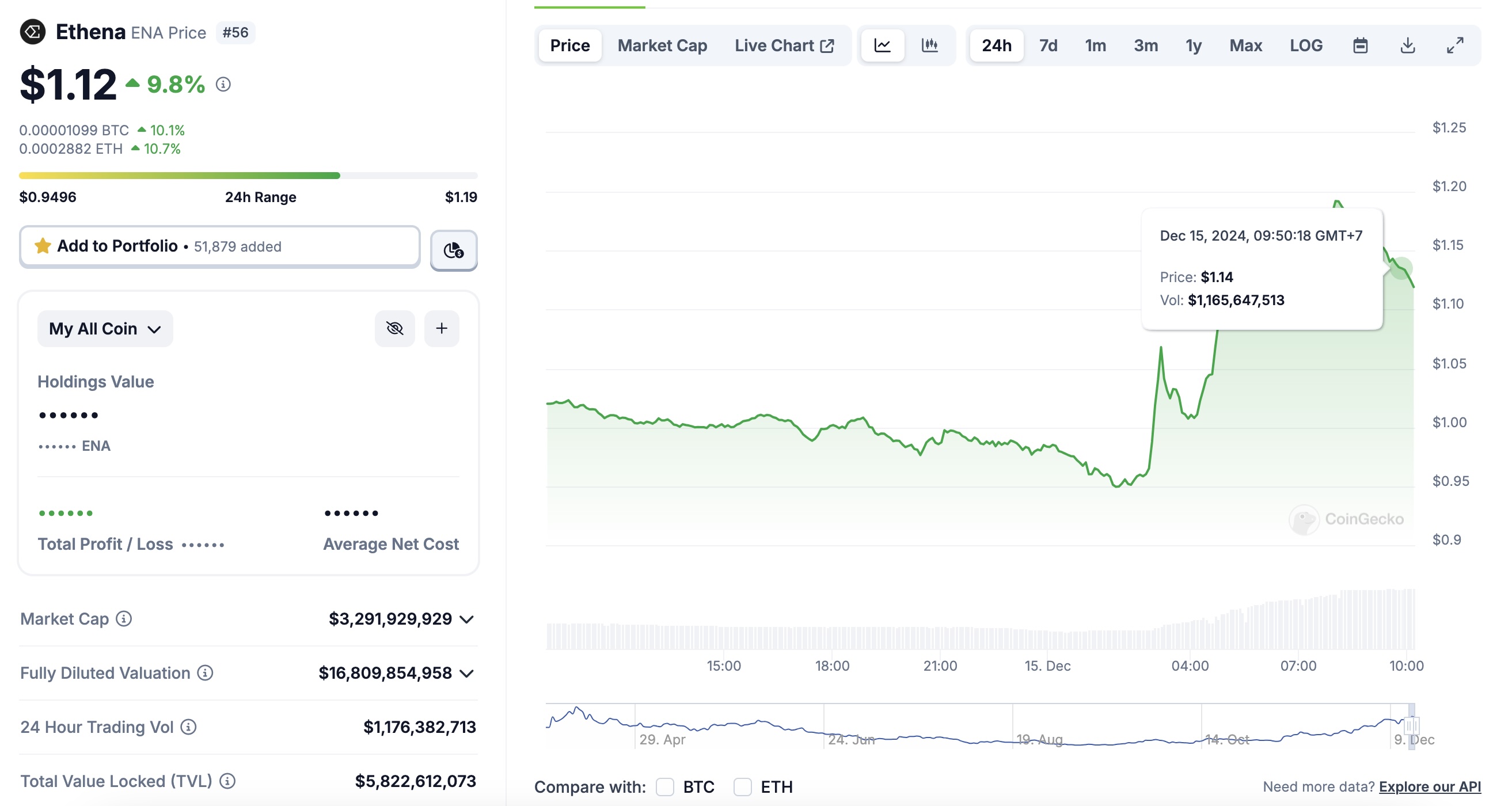Select the Price chart tab
The image size is (1512, 806).
(x=570, y=45)
